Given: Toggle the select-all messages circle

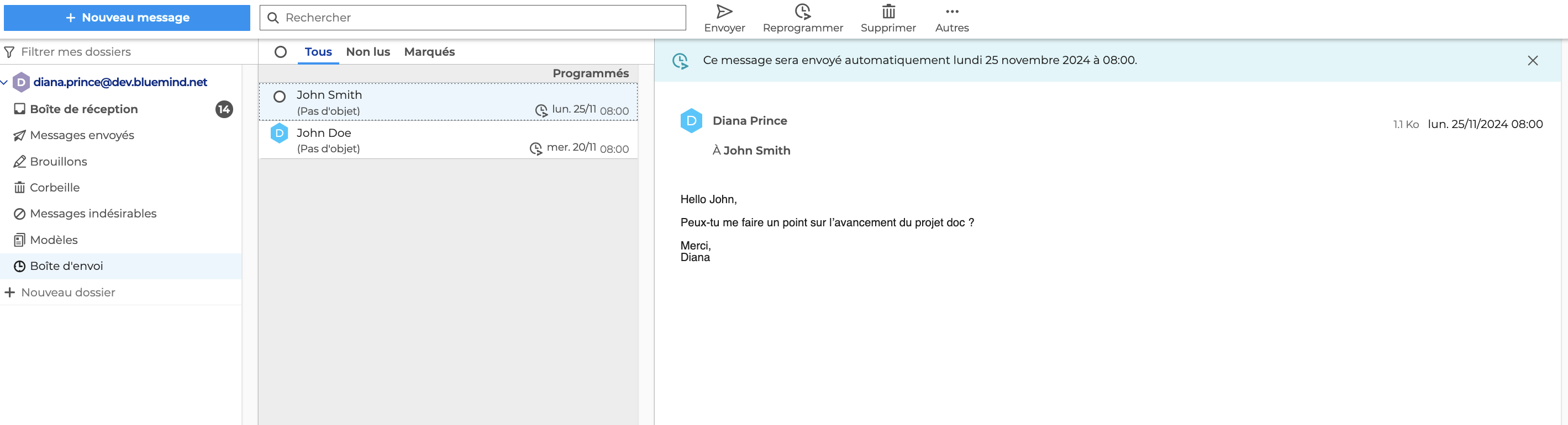Looking at the screenshot, I should pyautogui.click(x=280, y=52).
